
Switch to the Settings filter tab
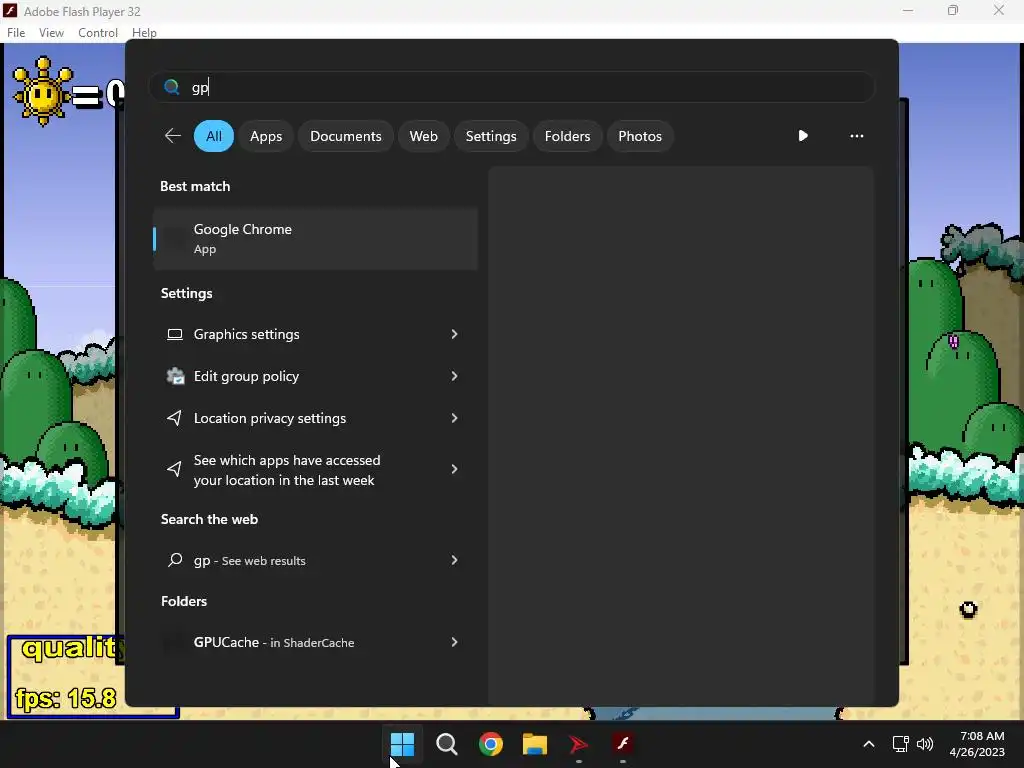[491, 136]
